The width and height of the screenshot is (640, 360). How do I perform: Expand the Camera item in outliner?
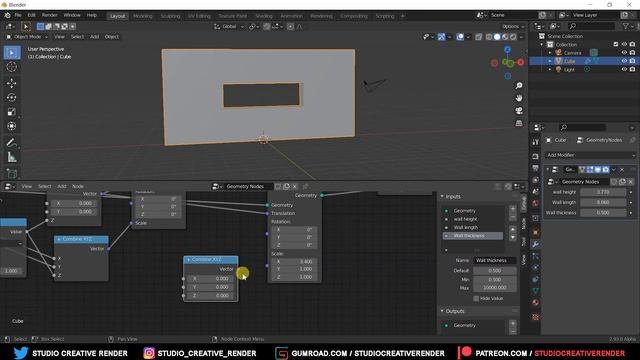tap(550, 53)
